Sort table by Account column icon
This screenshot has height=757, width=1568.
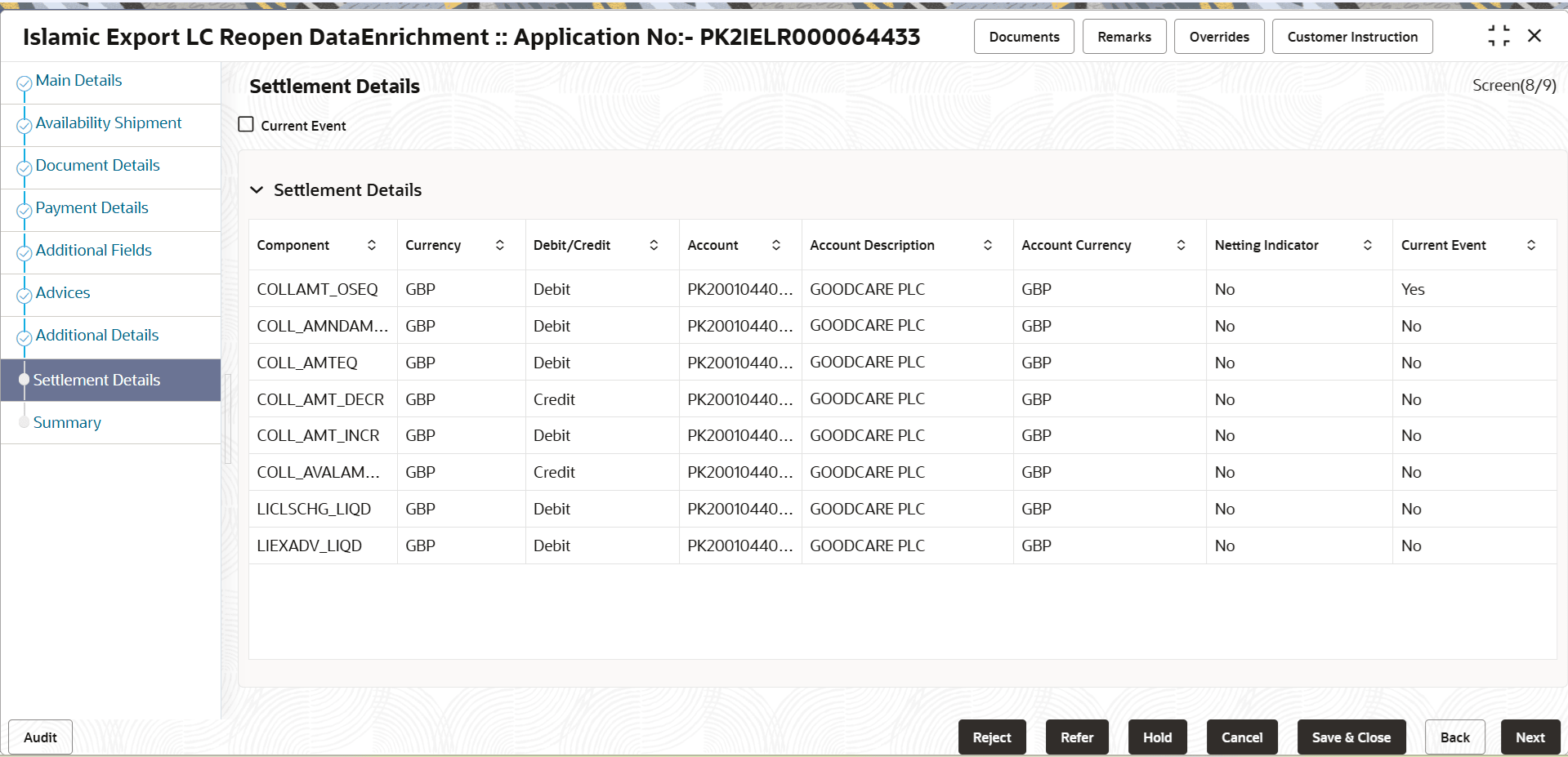(x=776, y=245)
